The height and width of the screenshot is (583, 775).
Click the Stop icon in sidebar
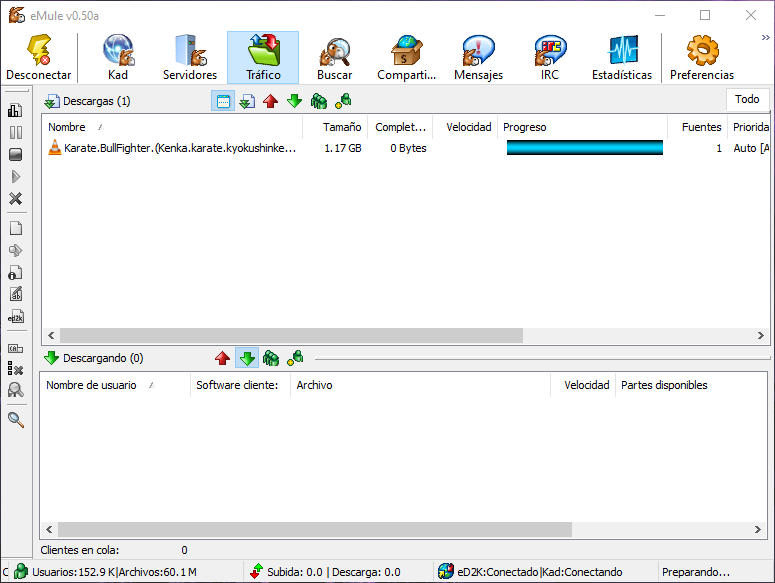click(x=16, y=155)
